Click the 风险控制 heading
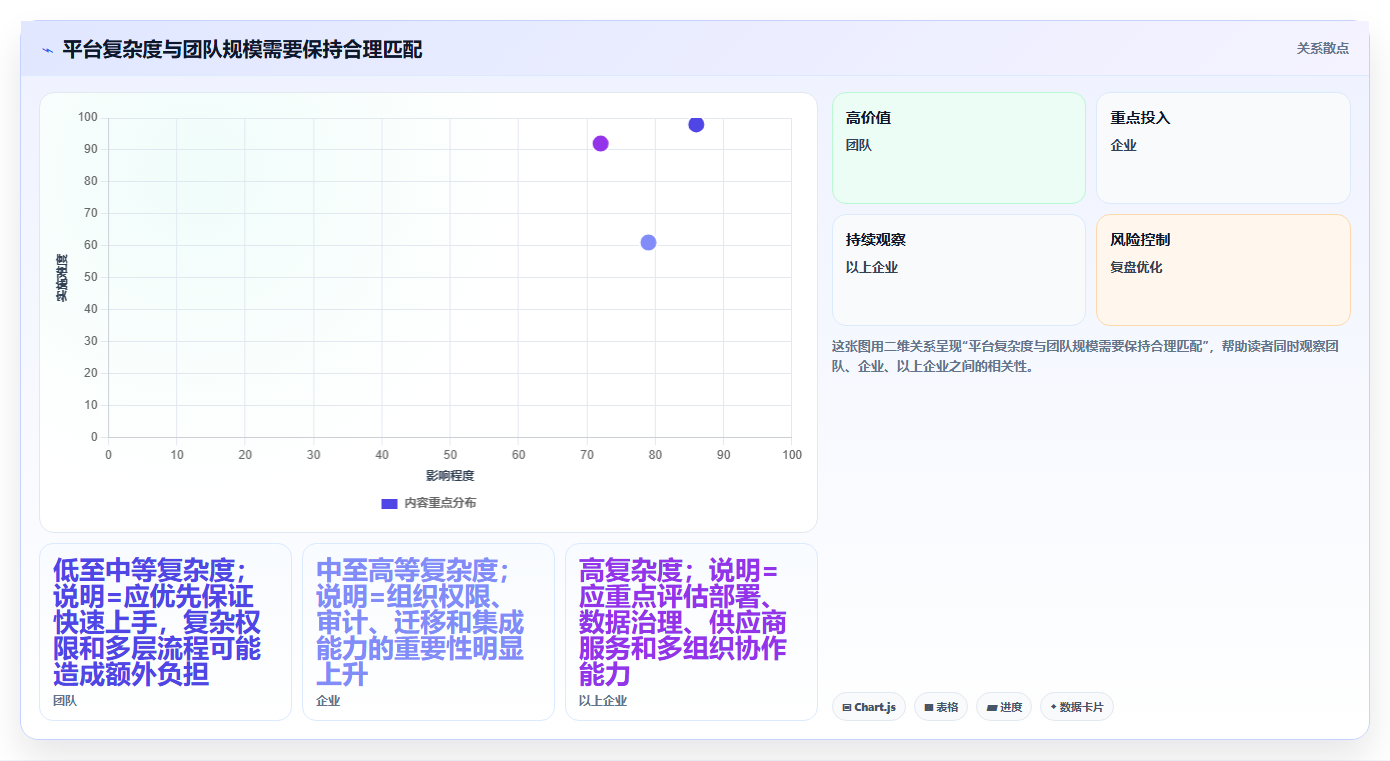Image resolution: width=1390 pixels, height=761 pixels. pyautogui.click(x=1140, y=240)
